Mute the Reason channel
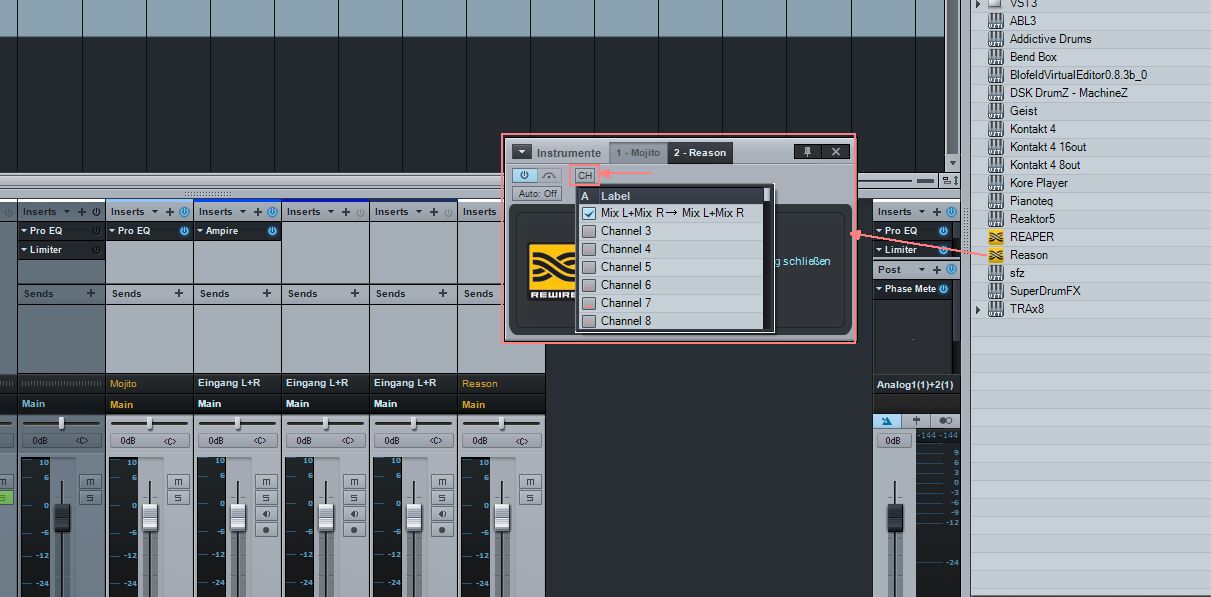 (x=529, y=482)
